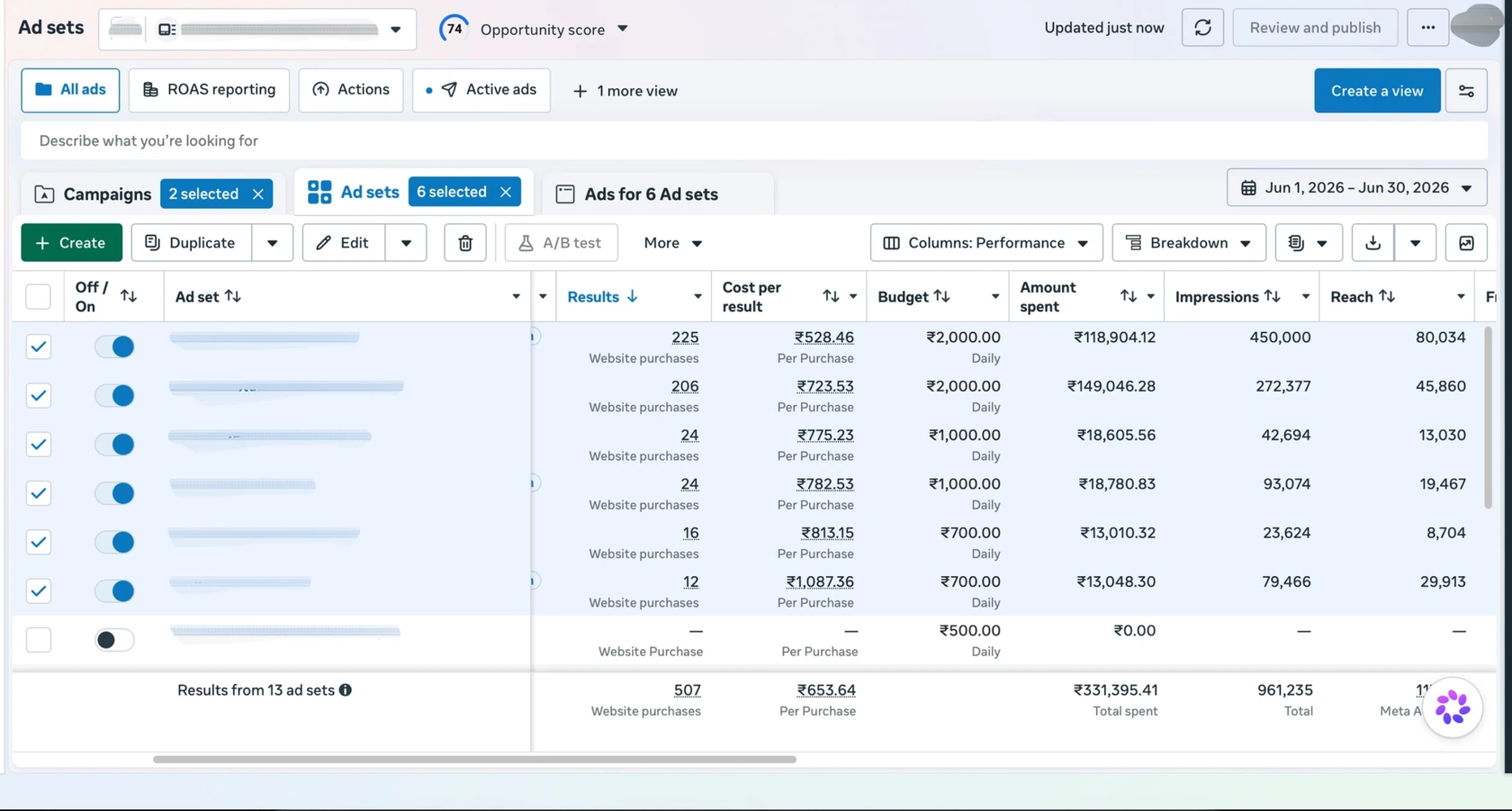Expand the Edit options arrow
Screen dimensions: 1512x811
tap(406, 243)
